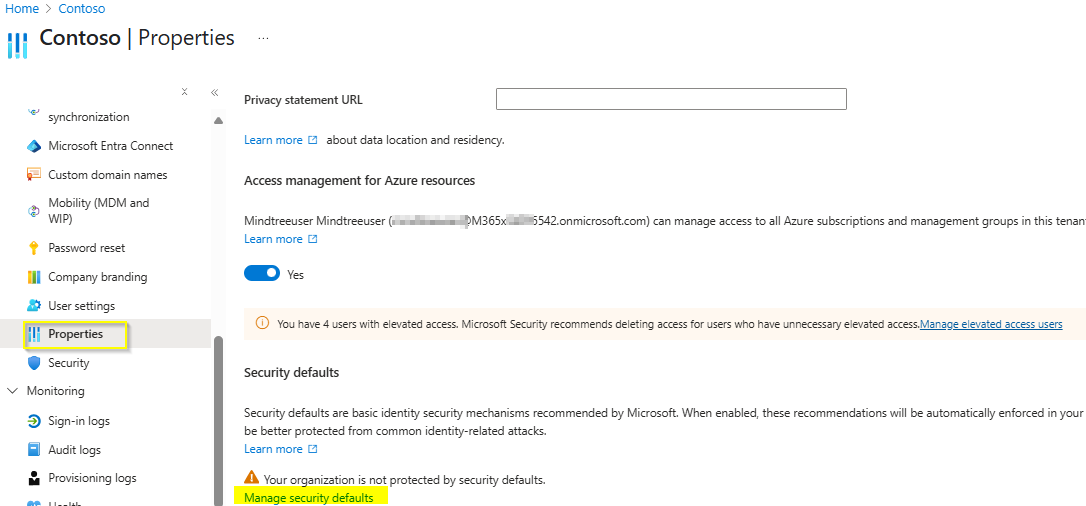Open Learn more under access management
Screen dimensions: 1086x506
[273, 239]
